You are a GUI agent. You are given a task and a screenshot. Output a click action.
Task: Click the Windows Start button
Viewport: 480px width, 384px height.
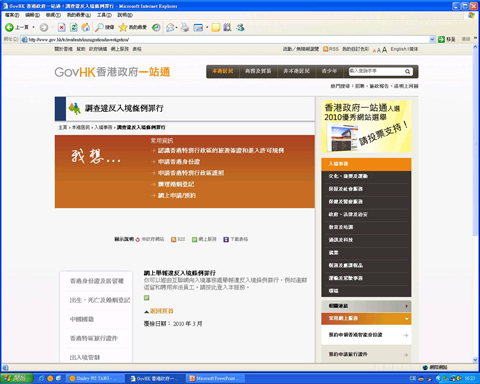pos(17,378)
